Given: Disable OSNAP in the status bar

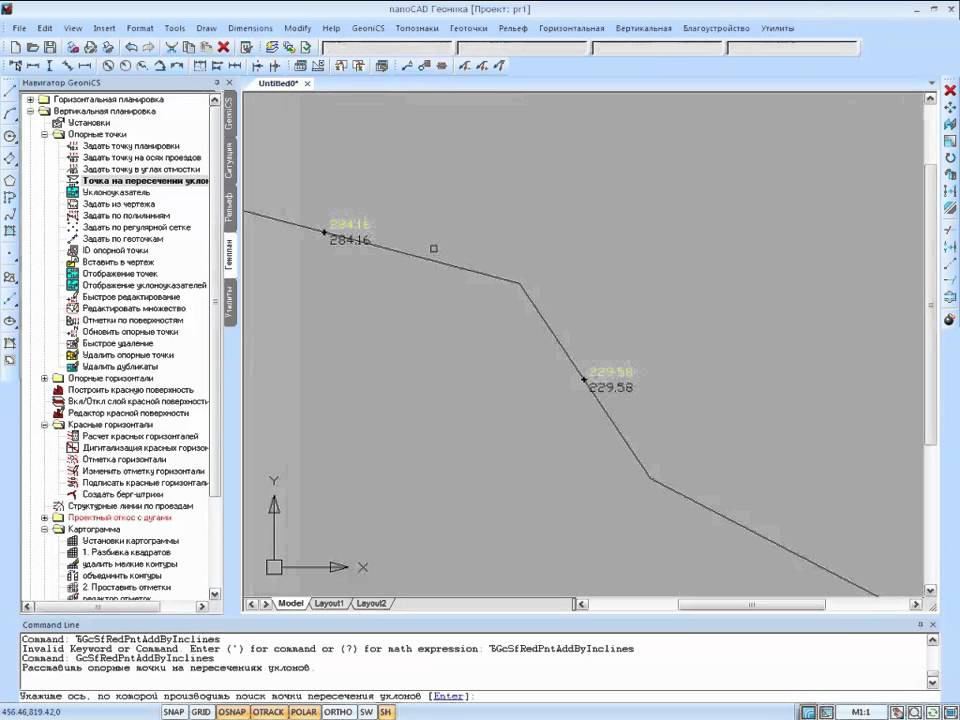Looking at the screenshot, I should pyautogui.click(x=232, y=712).
